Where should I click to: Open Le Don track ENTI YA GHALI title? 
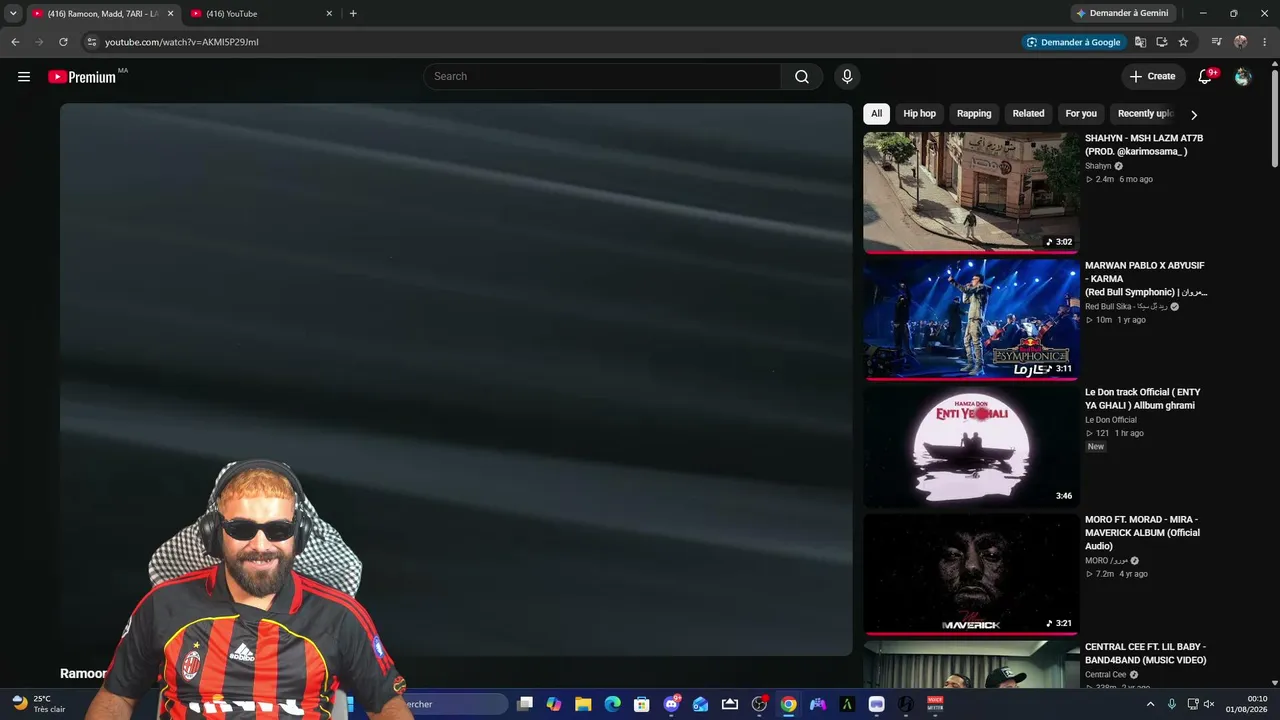1143,399
